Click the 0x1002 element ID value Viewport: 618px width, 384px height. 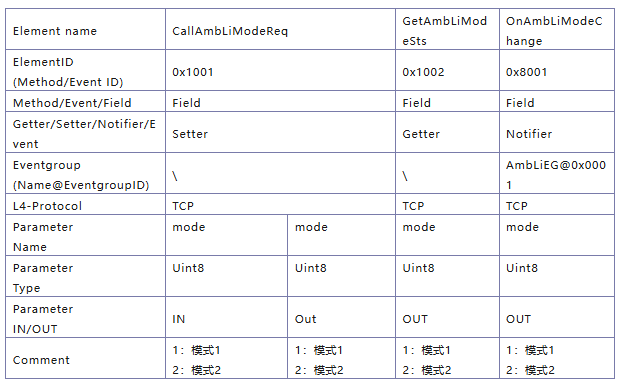click(x=423, y=72)
